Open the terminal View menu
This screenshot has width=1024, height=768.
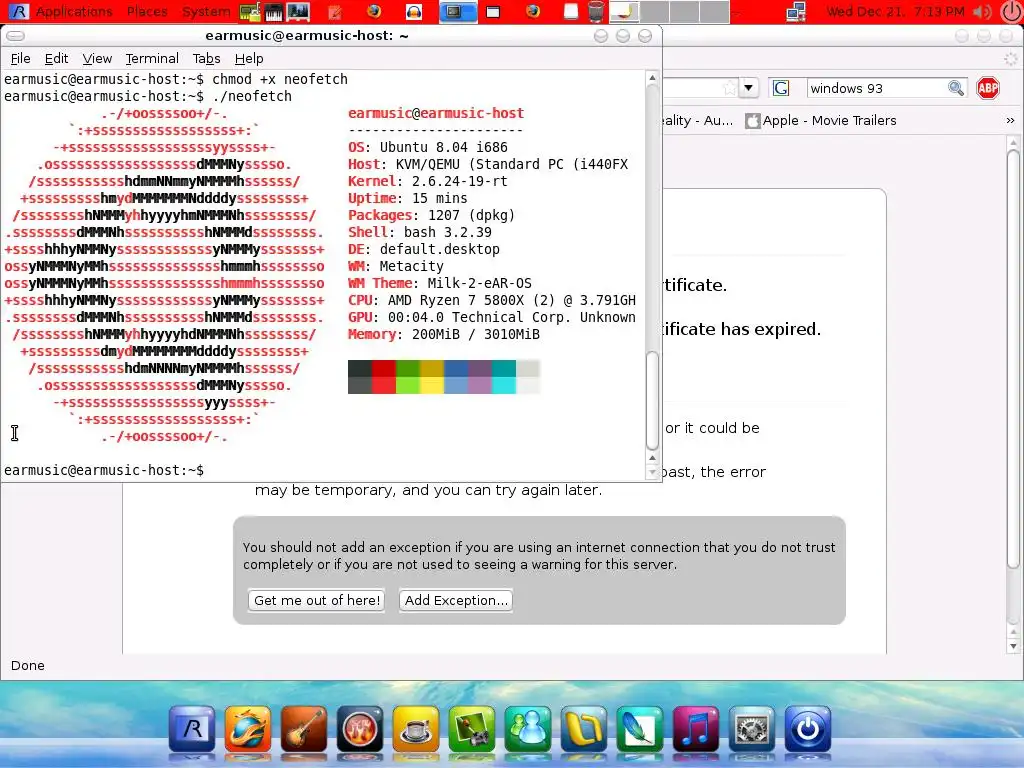point(97,59)
